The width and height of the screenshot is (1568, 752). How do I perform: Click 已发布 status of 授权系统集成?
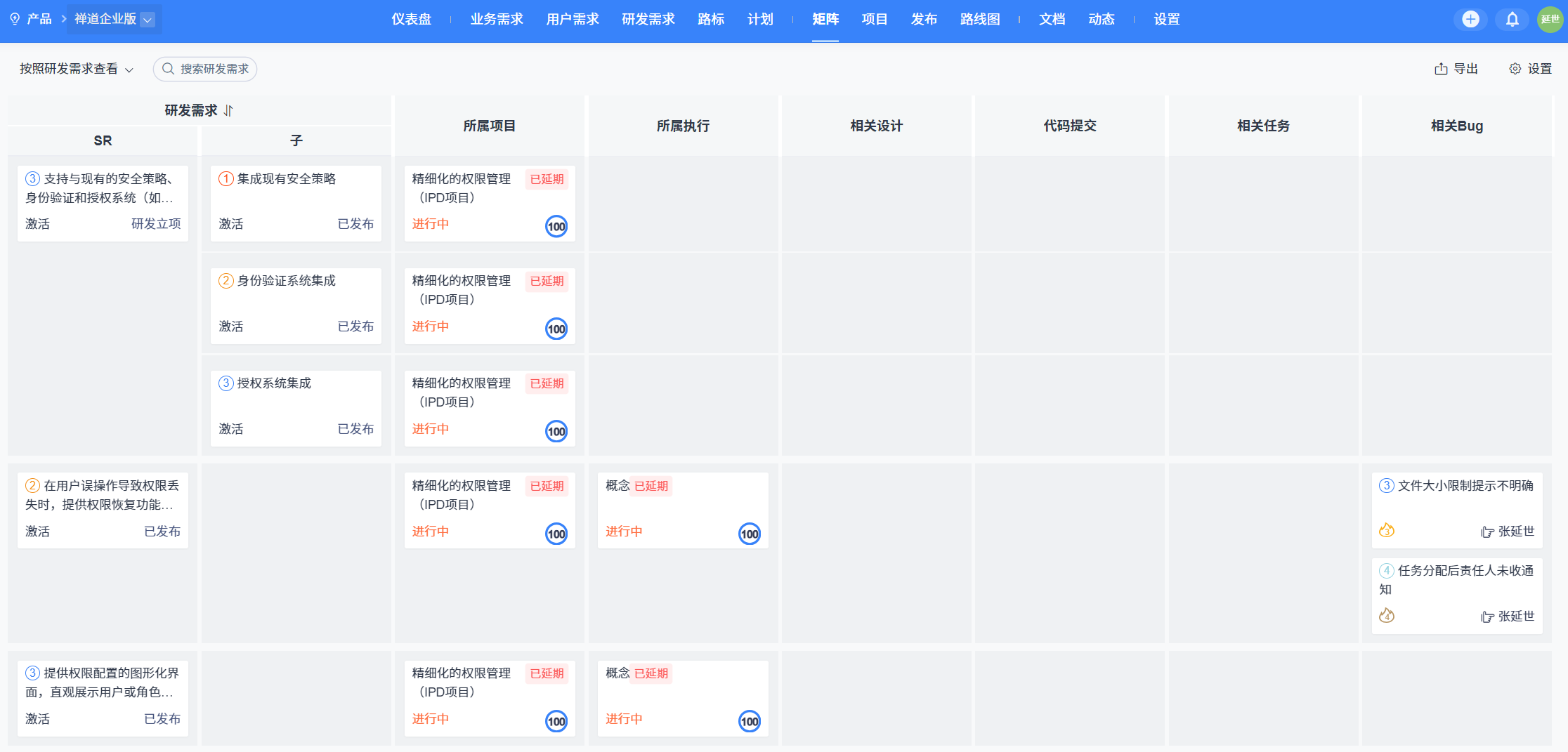[x=355, y=429]
